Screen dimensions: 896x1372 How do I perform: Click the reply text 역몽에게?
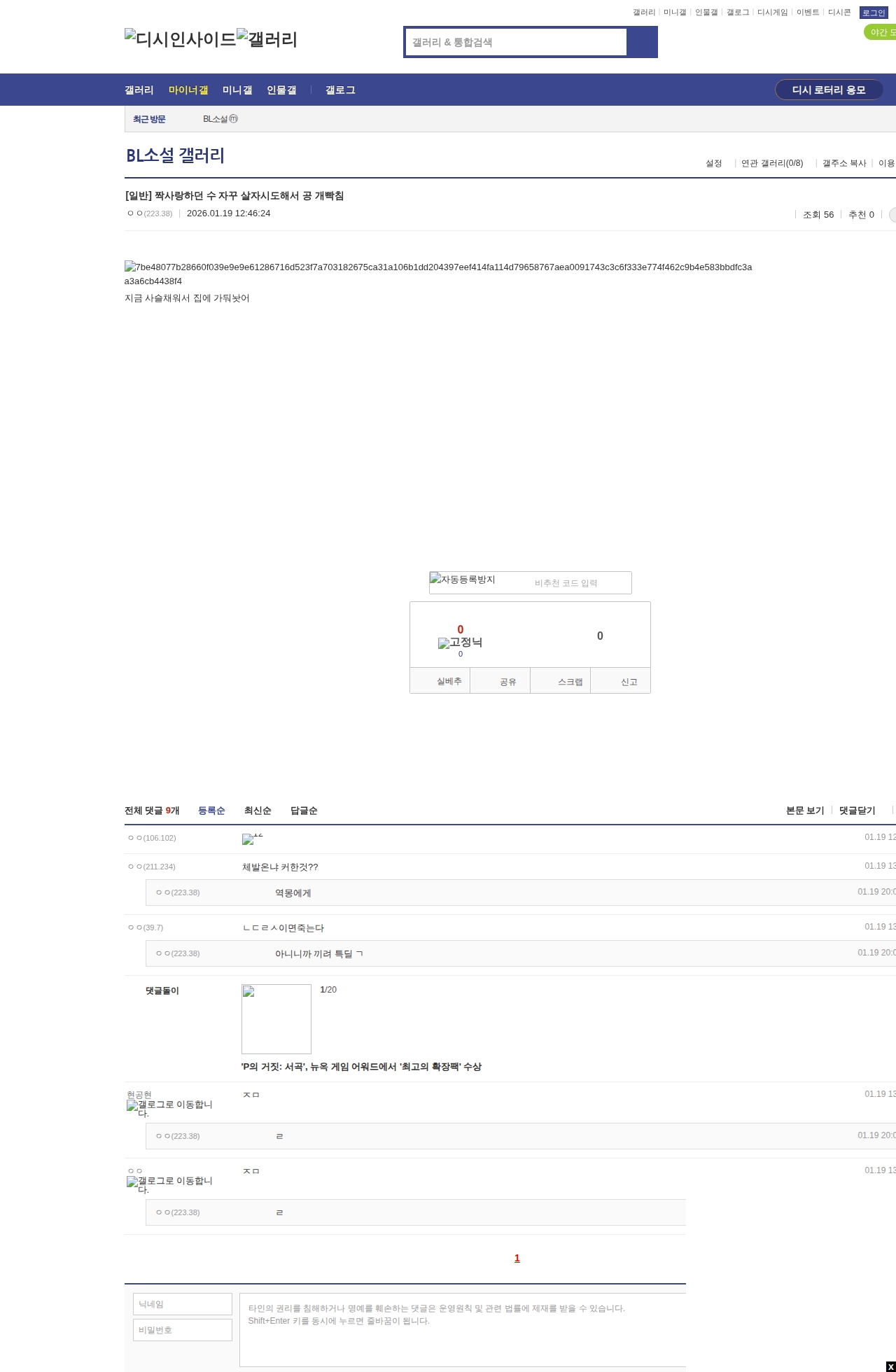coord(293,893)
